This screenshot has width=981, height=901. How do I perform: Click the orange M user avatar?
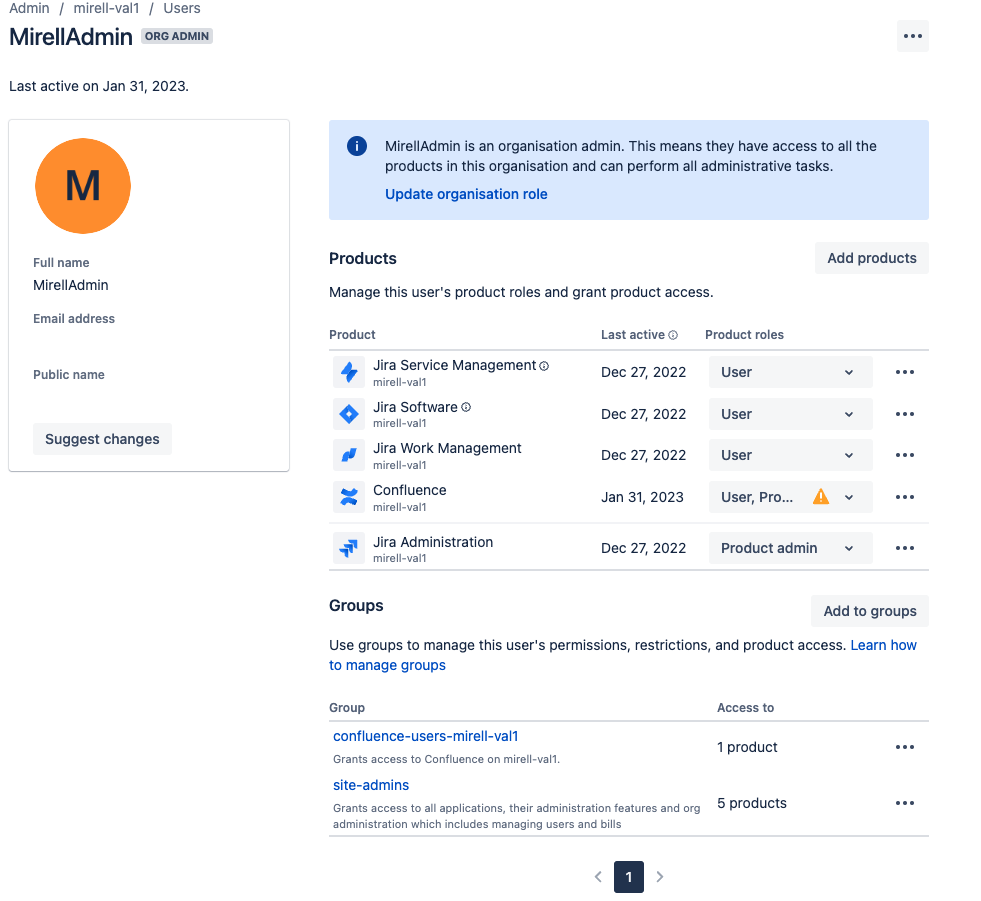tap(83, 186)
